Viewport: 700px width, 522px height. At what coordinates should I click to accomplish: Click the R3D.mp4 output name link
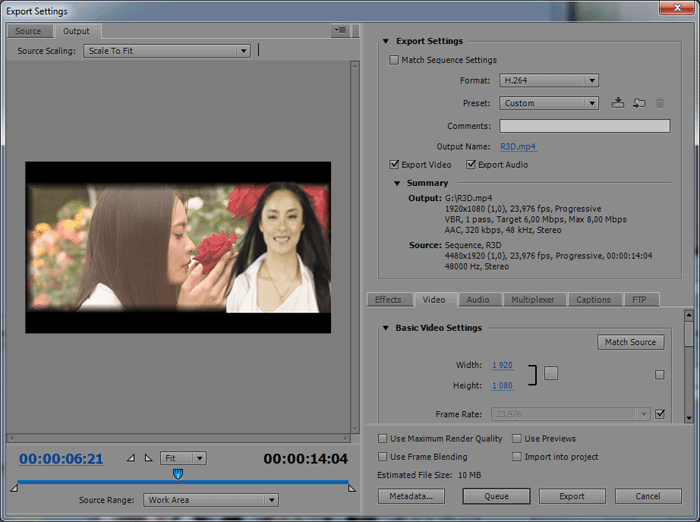pyautogui.click(x=518, y=146)
